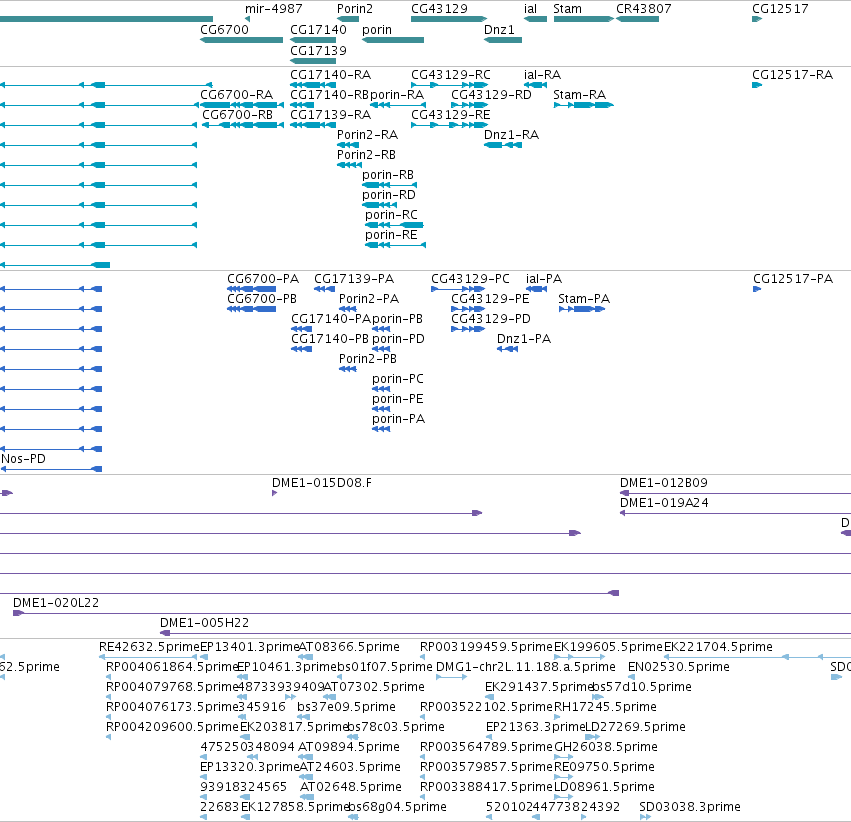Select protein CG43129-PE
The height and width of the screenshot is (822, 851).
(x=468, y=309)
